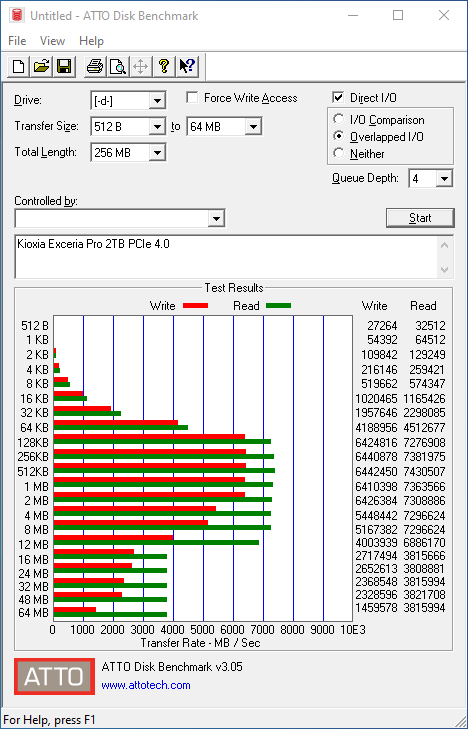Open the Controlled by dropdown
Image resolution: width=468 pixels, height=729 pixels.
(x=216, y=219)
